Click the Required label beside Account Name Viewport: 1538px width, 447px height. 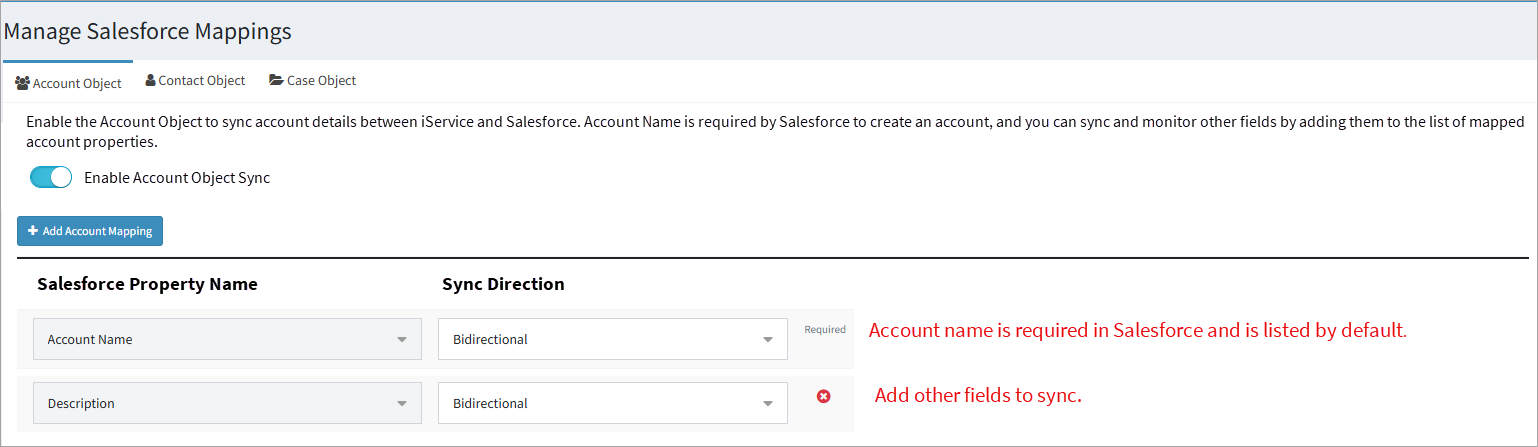point(825,329)
